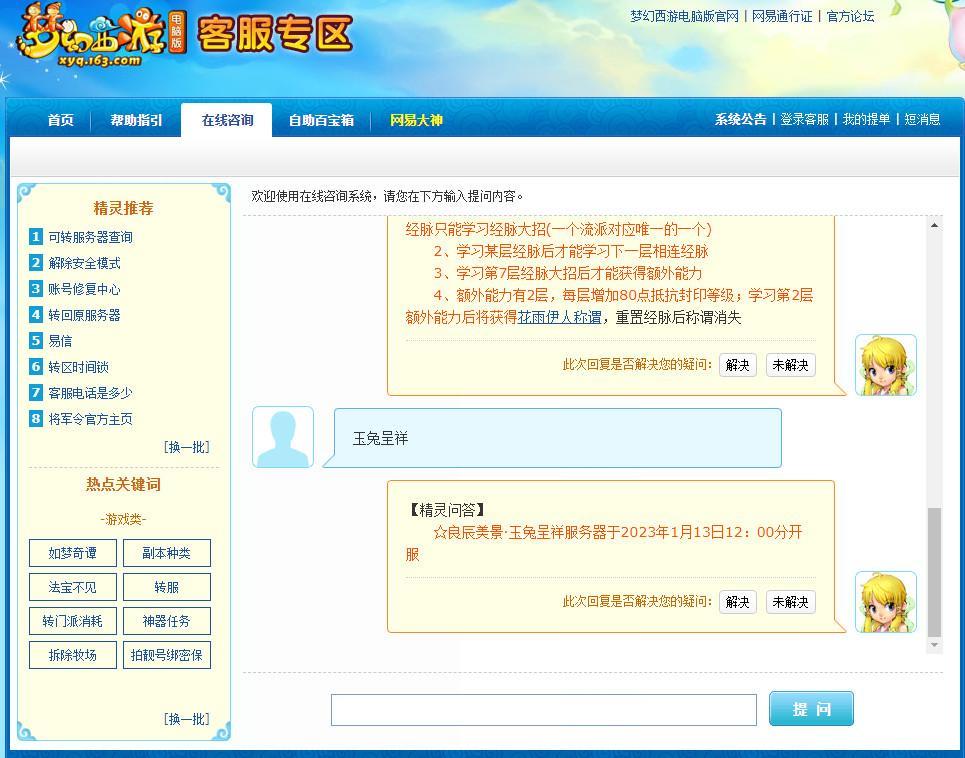
Task: Mark the 玉兔呈祥 reply as 解决
Action: point(737,602)
